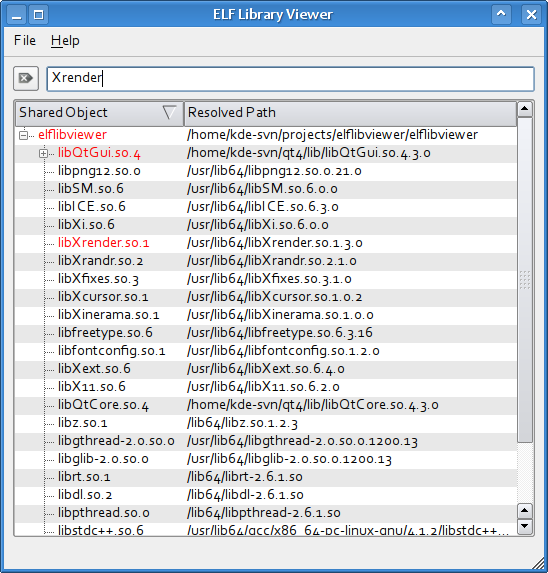This screenshot has width=548, height=573.
Task: Expand the libQtGui.so.4 tree node
Action: pyautogui.click(x=43, y=153)
